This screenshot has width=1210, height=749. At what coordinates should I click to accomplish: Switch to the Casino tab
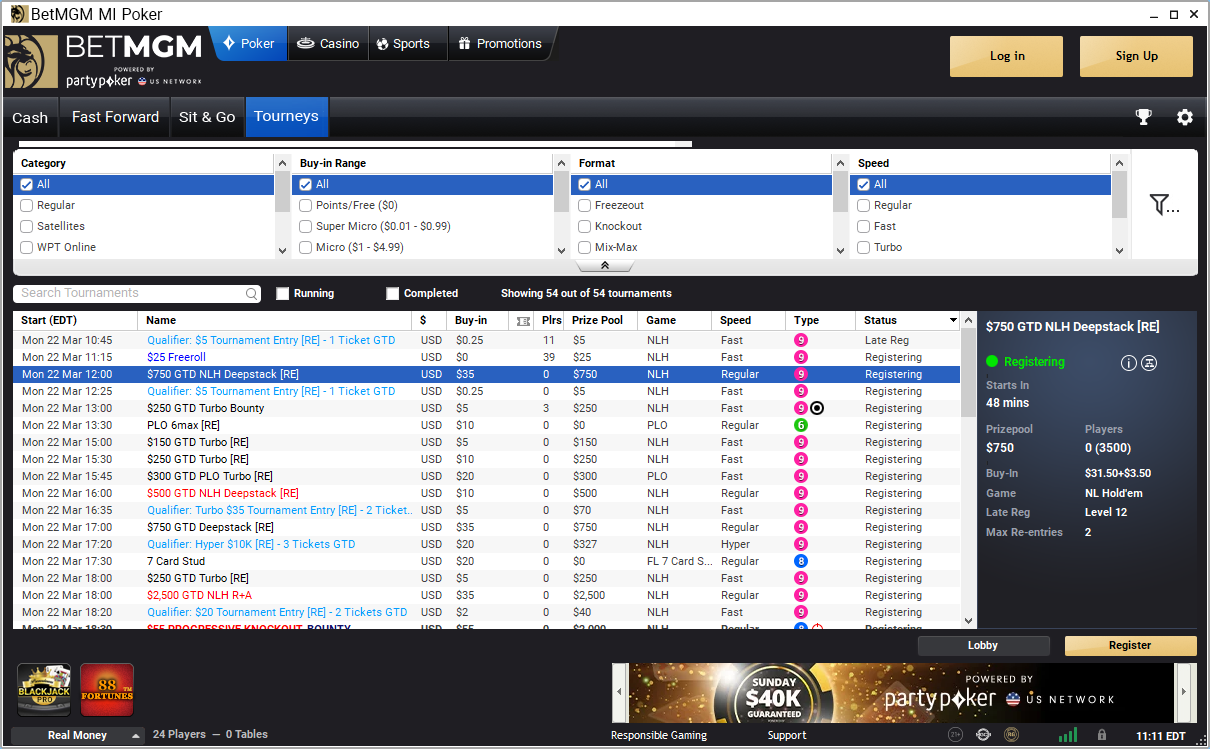(x=329, y=44)
